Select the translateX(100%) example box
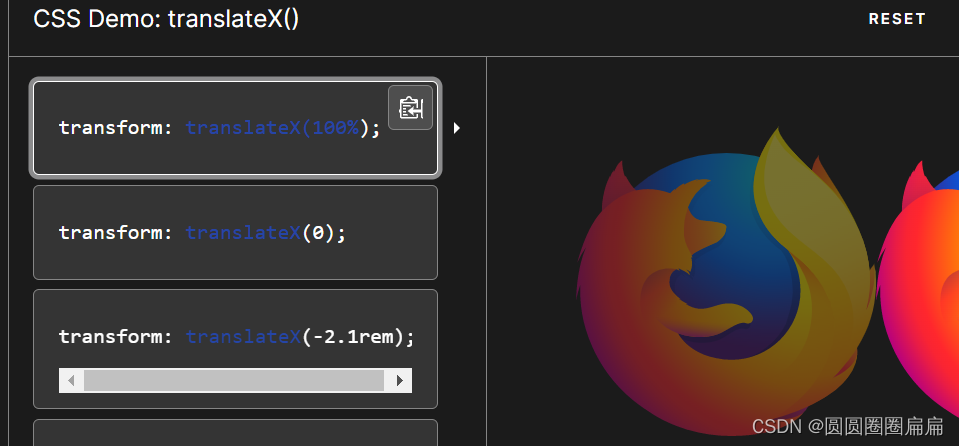The image size is (959, 446). 235,128
